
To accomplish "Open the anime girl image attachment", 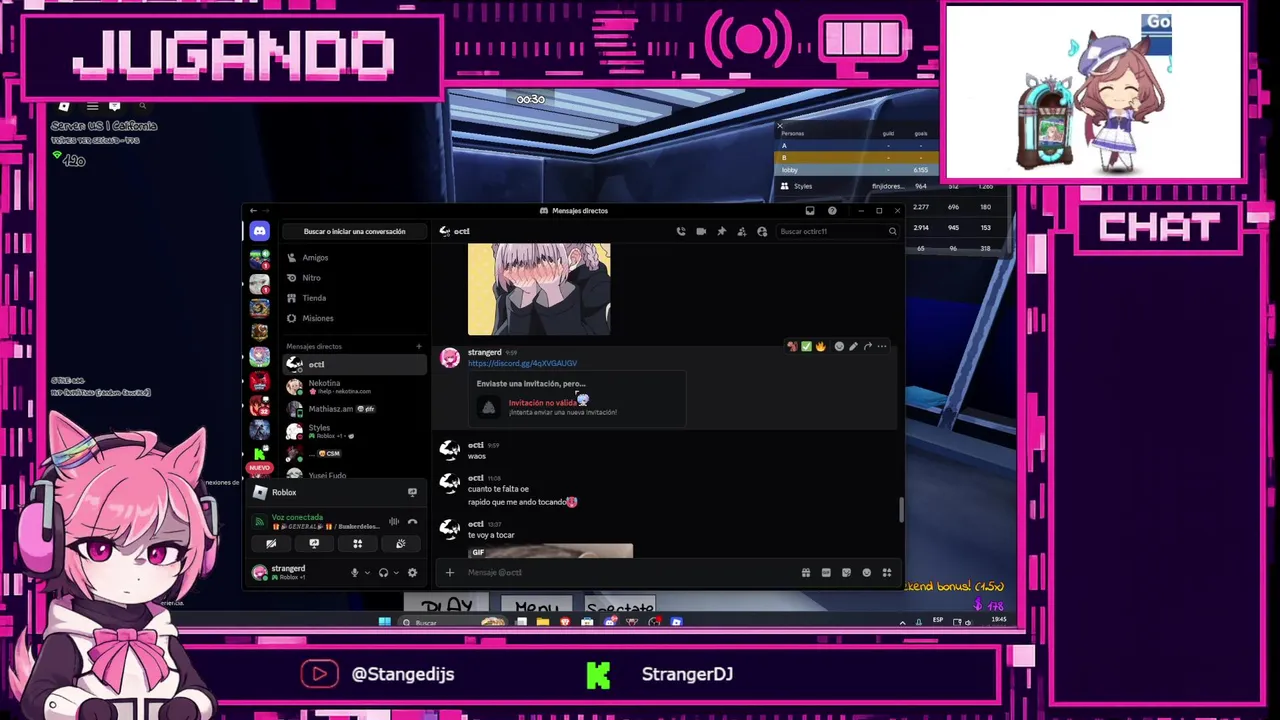I will coord(539,289).
